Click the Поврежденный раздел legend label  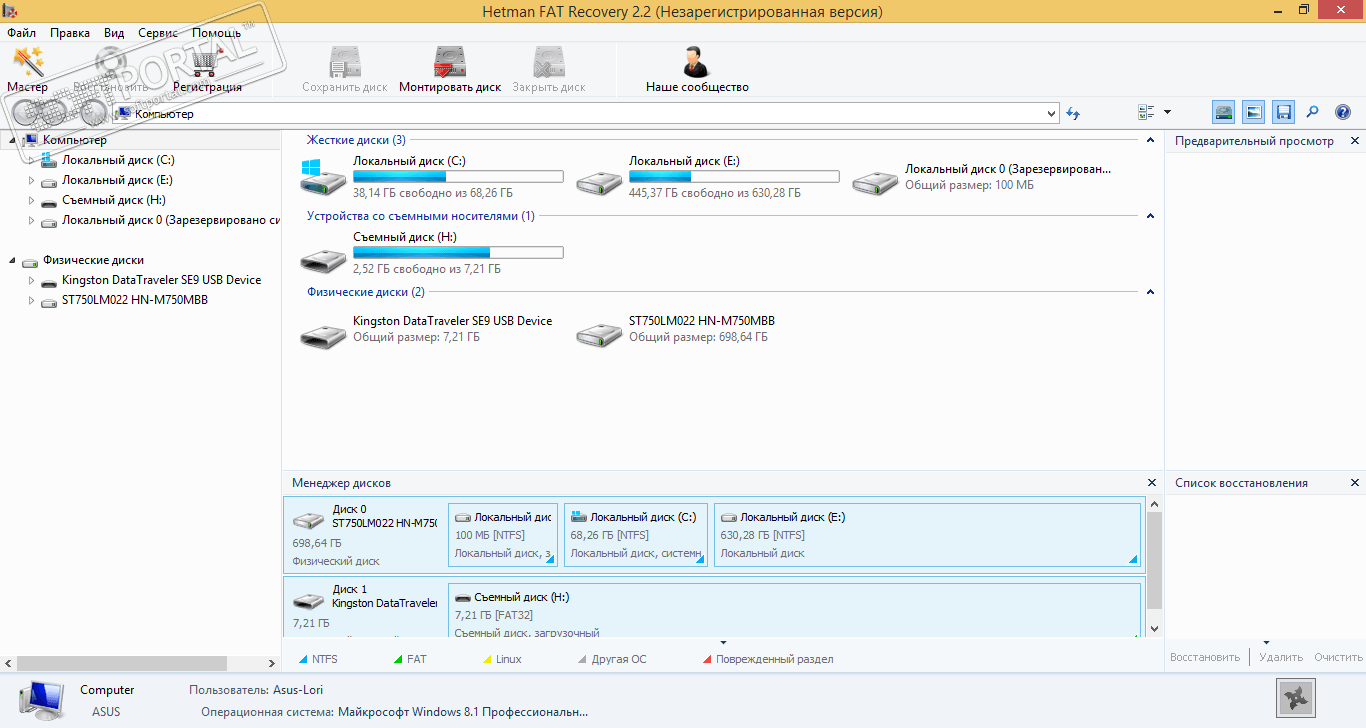(x=774, y=659)
